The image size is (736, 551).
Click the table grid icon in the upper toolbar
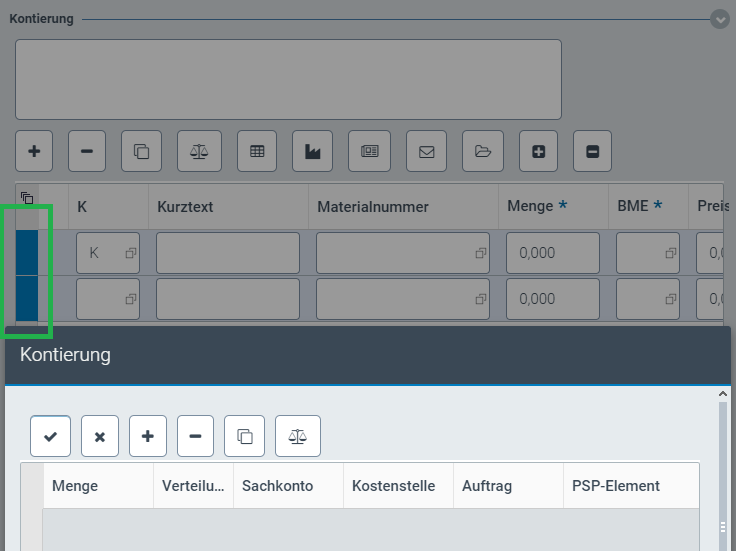(257, 152)
